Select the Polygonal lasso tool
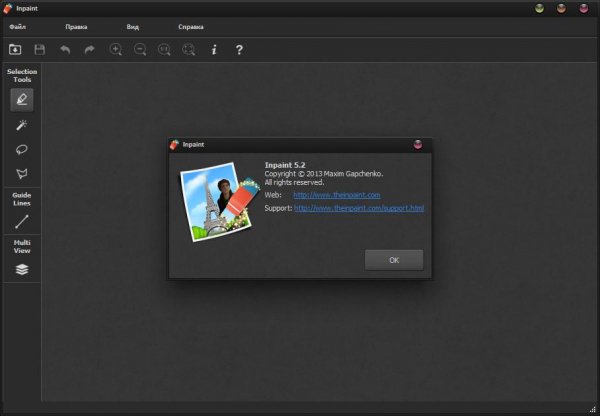 (x=22, y=173)
